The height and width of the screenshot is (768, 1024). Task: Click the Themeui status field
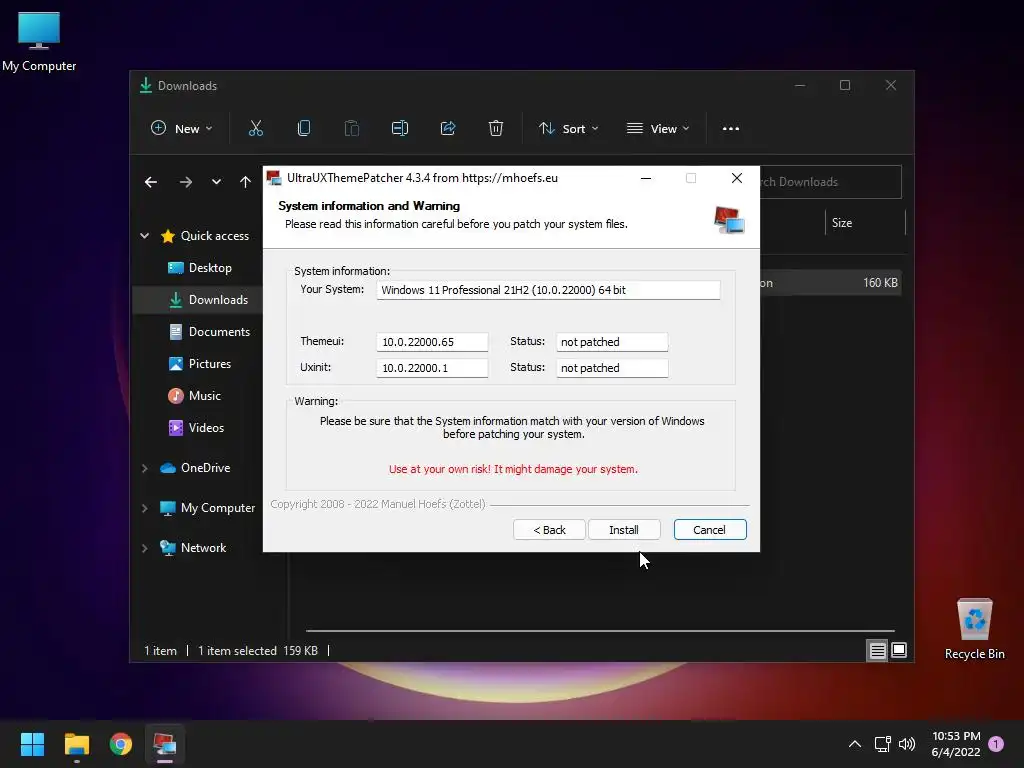(x=612, y=342)
